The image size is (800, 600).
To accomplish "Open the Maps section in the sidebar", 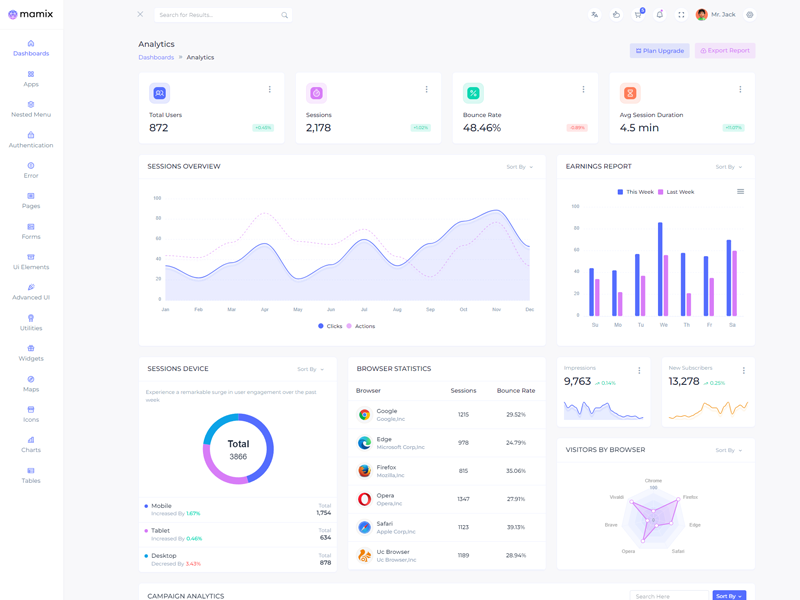I will 31,383.
